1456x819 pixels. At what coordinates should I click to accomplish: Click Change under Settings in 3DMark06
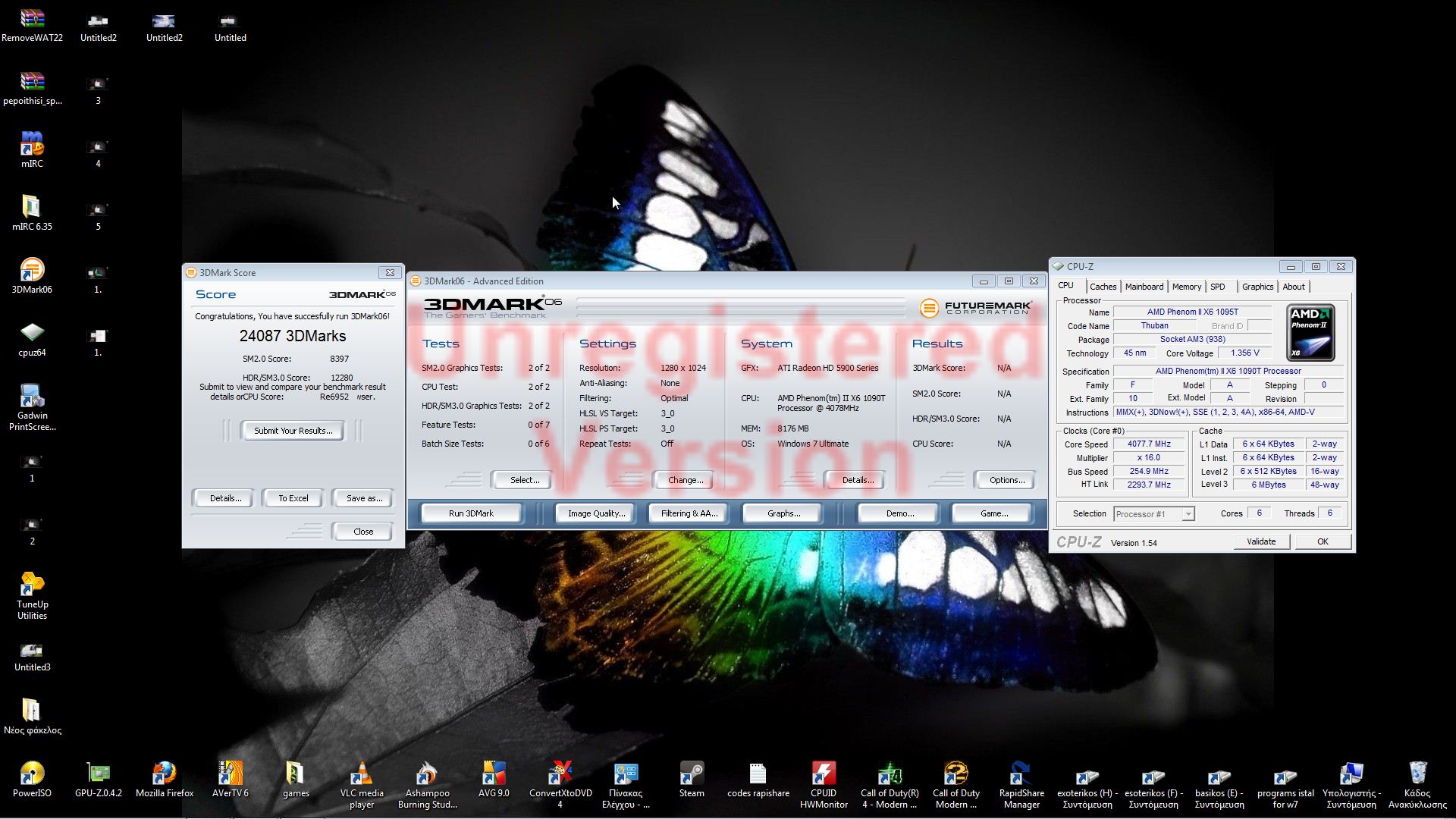click(686, 480)
